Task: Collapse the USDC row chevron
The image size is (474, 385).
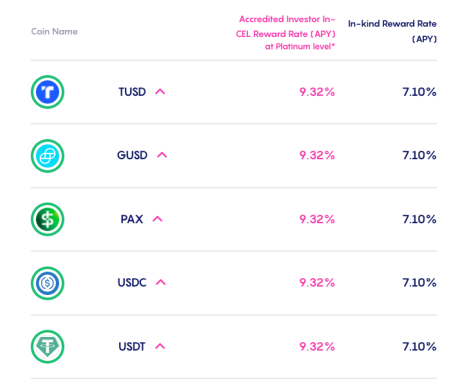Action: tap(161, 282)
